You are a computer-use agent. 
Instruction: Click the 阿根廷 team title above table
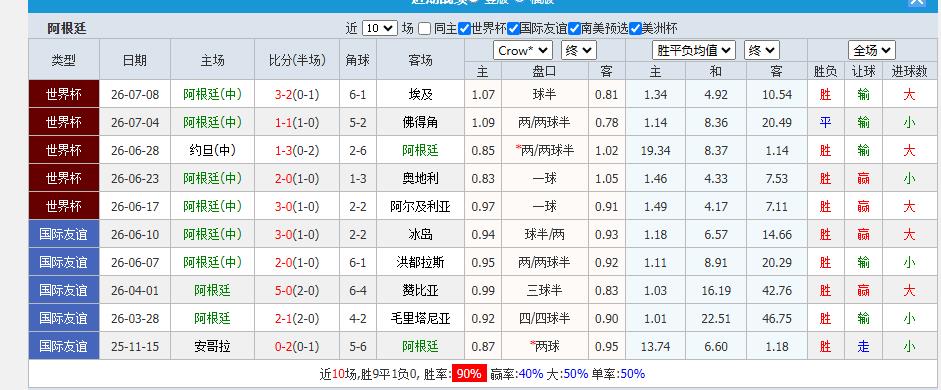(67, 29)
